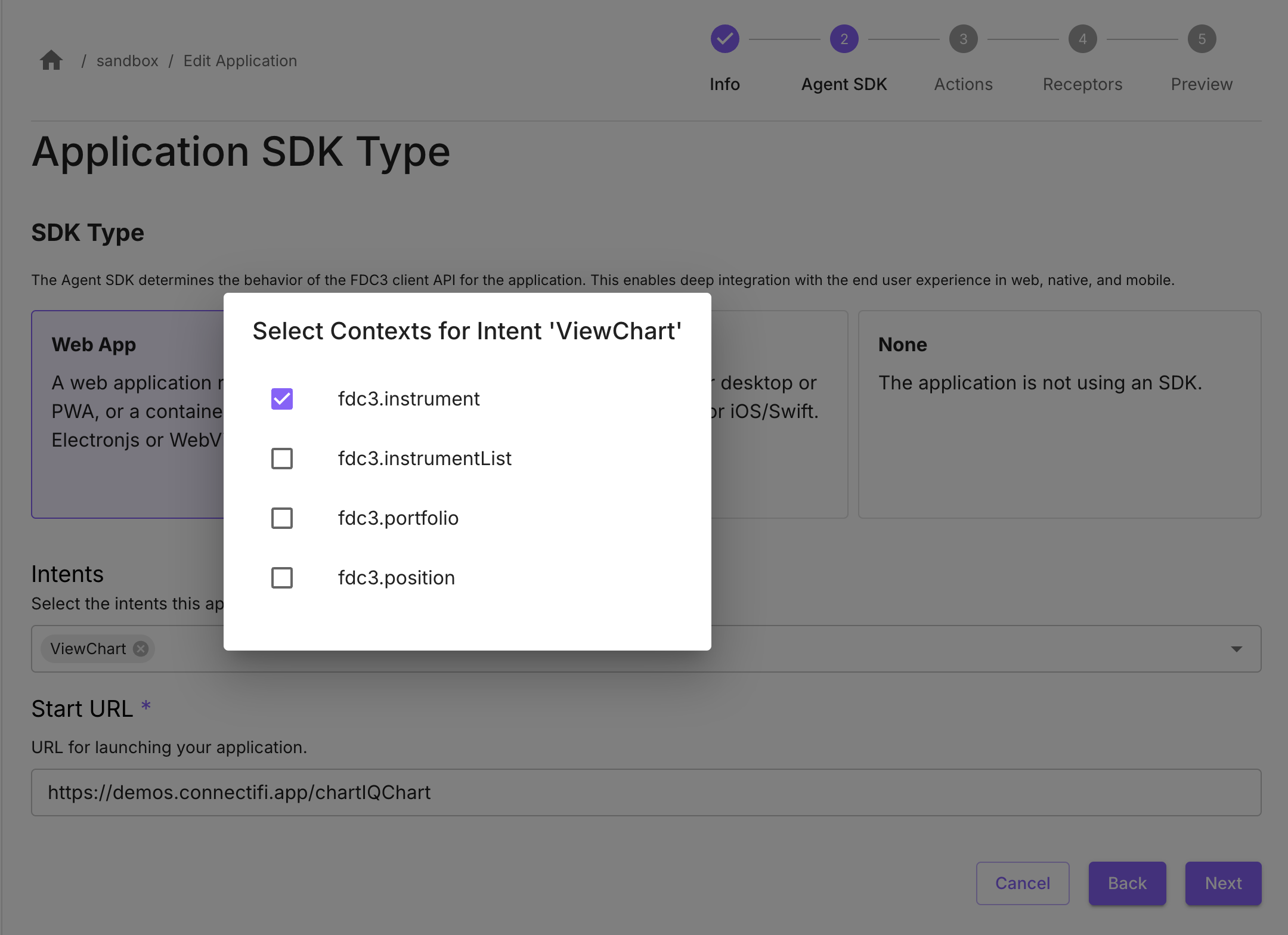Toggle the fdc3.instrument checkbox
This screenshot has height=935, width=1288.
pyautogui.click(x=283, y=398)
